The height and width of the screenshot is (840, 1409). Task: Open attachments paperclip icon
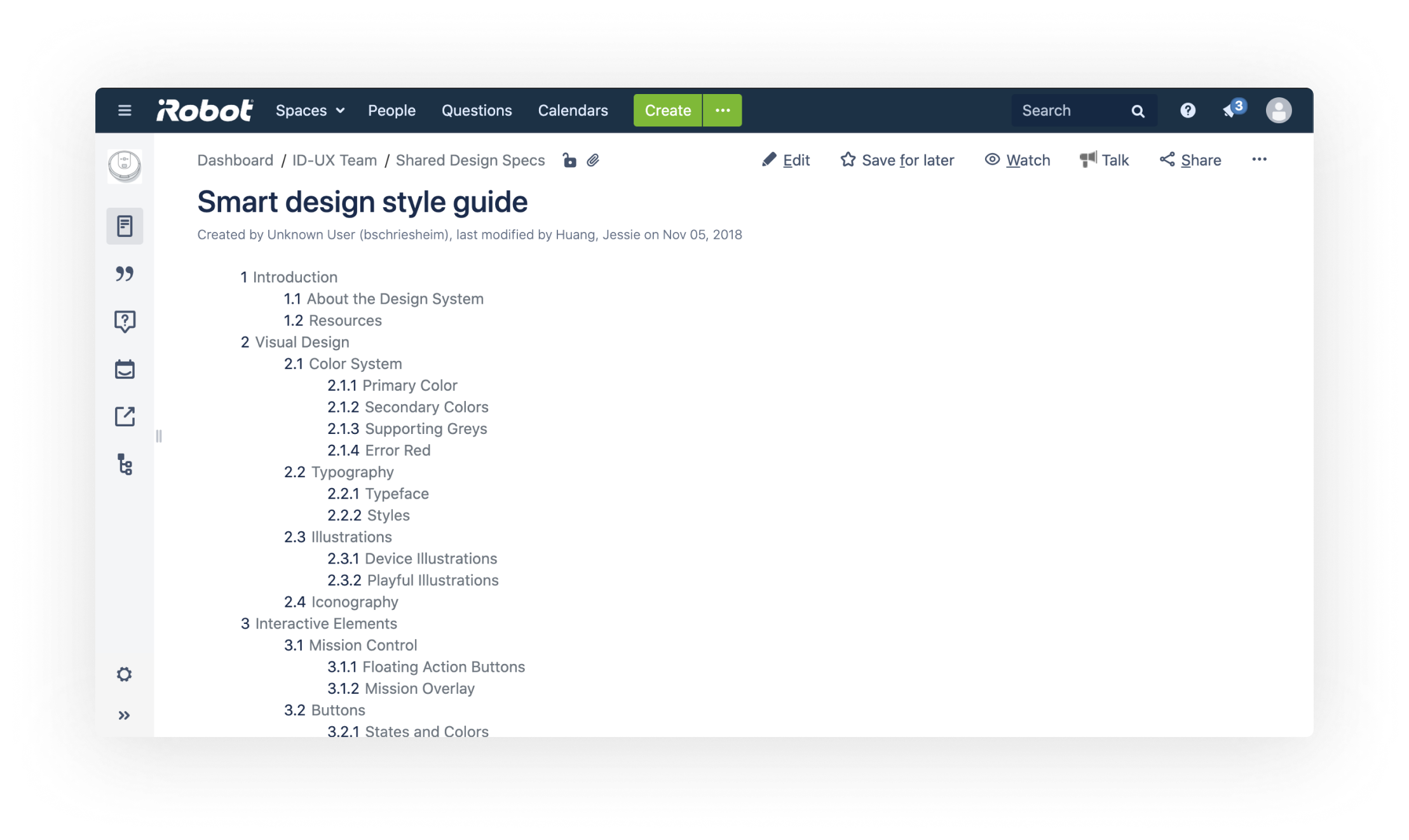(593, 161)
